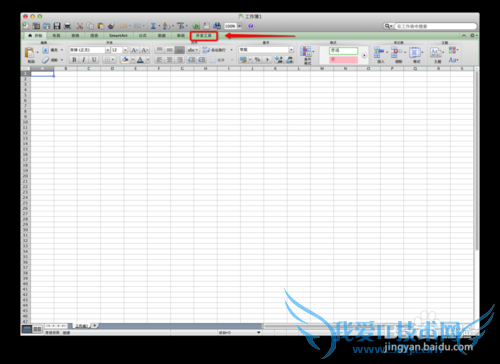Open the tab left of SmartArt
The width and height of the screenshot is (500, 364).
pos(94,35)
